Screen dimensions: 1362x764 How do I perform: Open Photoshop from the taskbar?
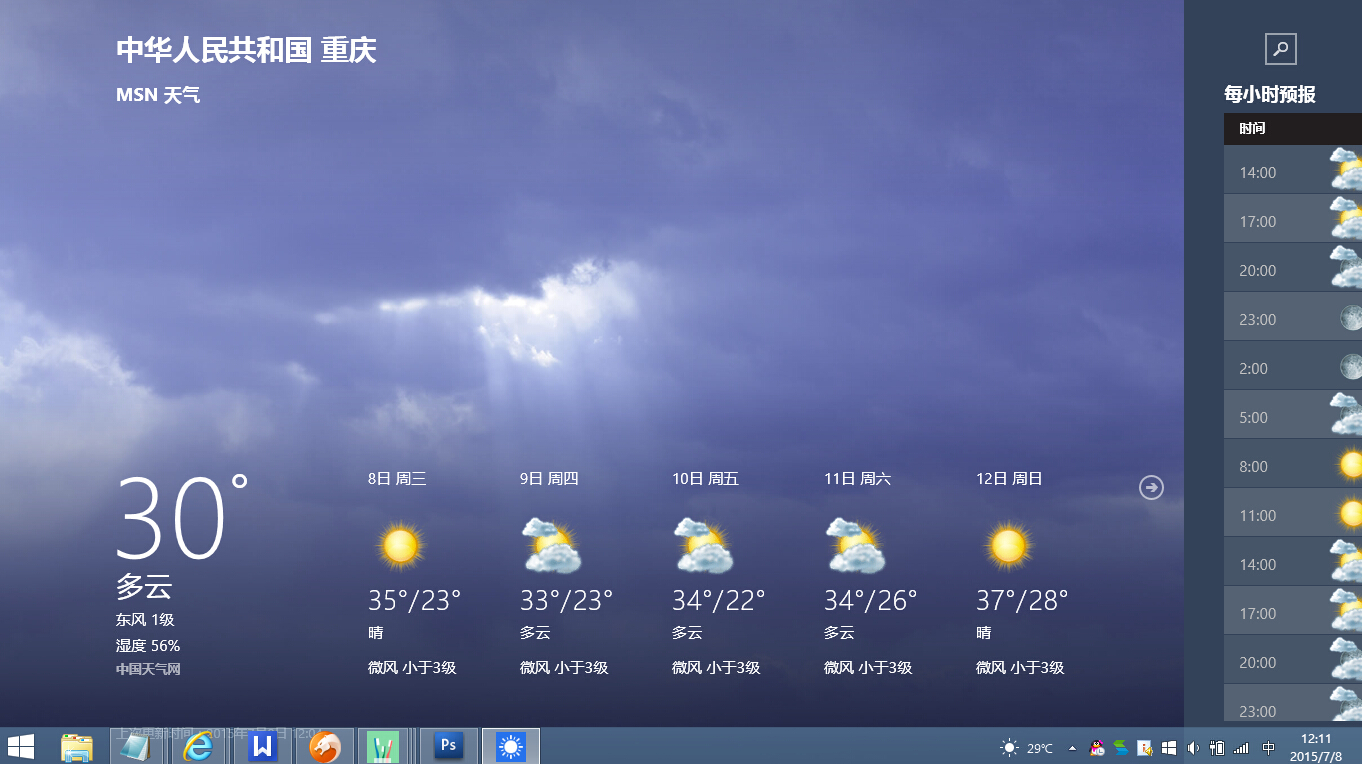pos(448,746)
